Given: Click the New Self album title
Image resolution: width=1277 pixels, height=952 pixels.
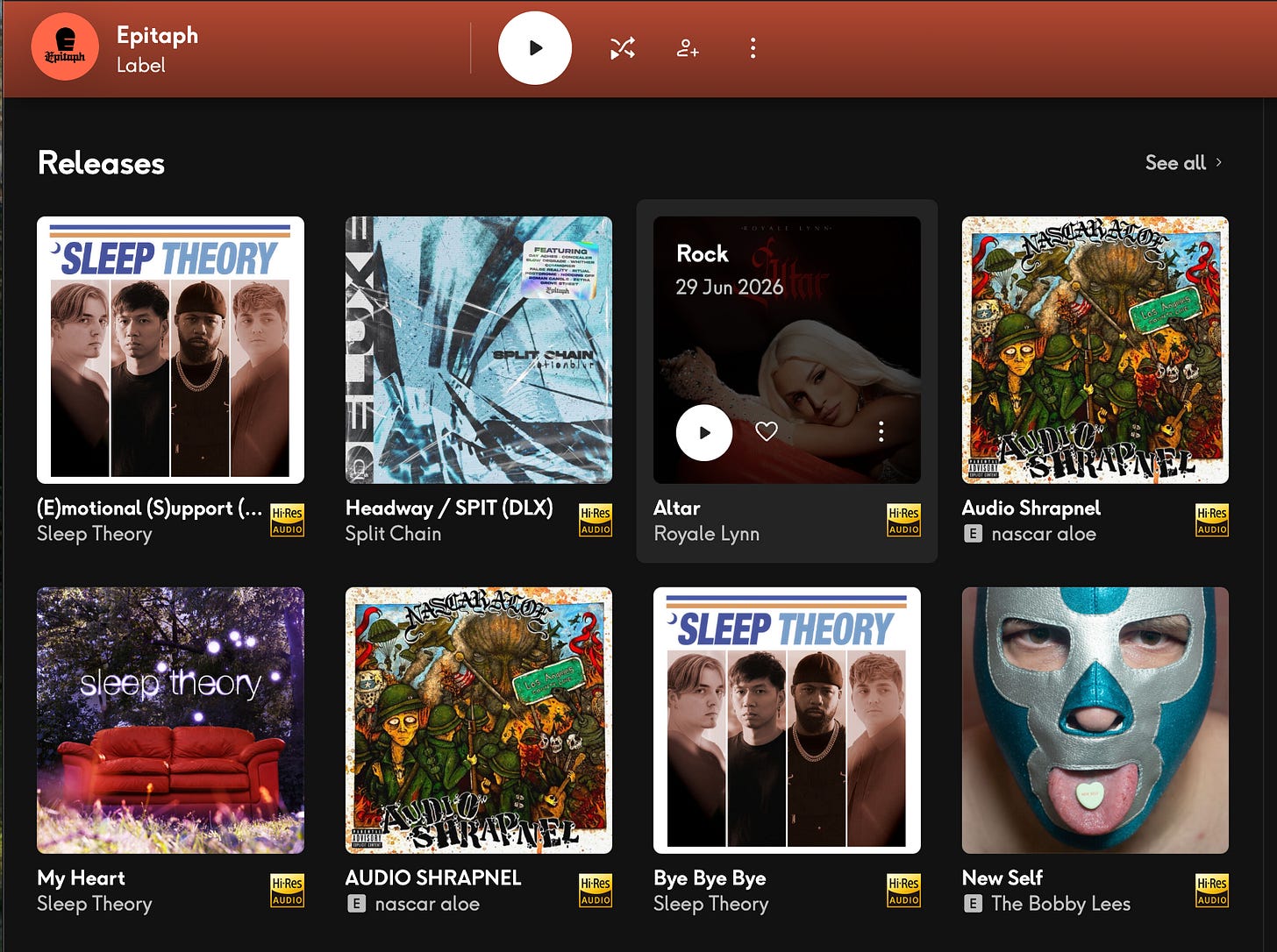Looking at the screenshot, I should coord(1002,878).
